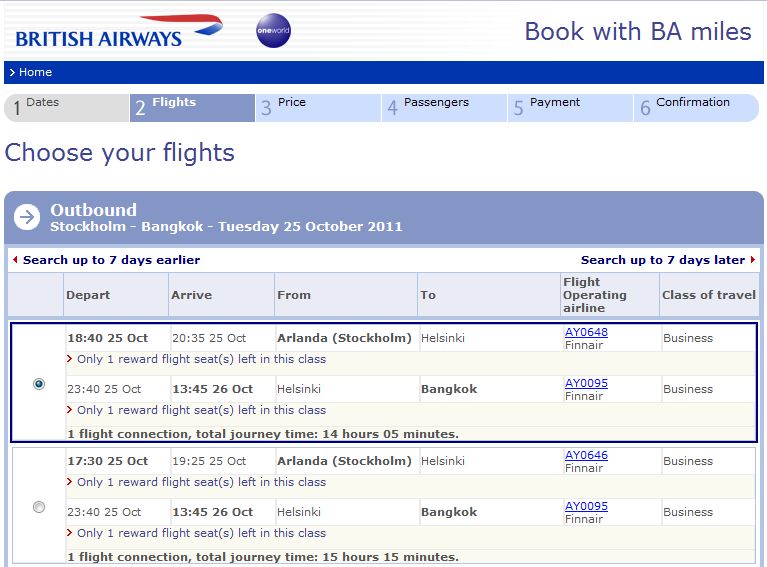Open first AY0095 flight link
The width and height of the screenshot is (767, 567).
click(x=586, y=383)
